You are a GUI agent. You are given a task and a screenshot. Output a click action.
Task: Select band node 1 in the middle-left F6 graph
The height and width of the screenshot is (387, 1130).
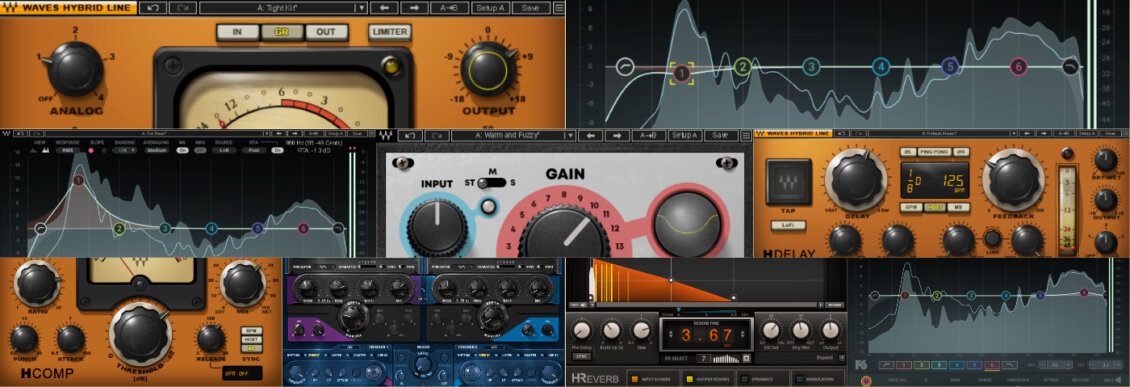(78, 181)
